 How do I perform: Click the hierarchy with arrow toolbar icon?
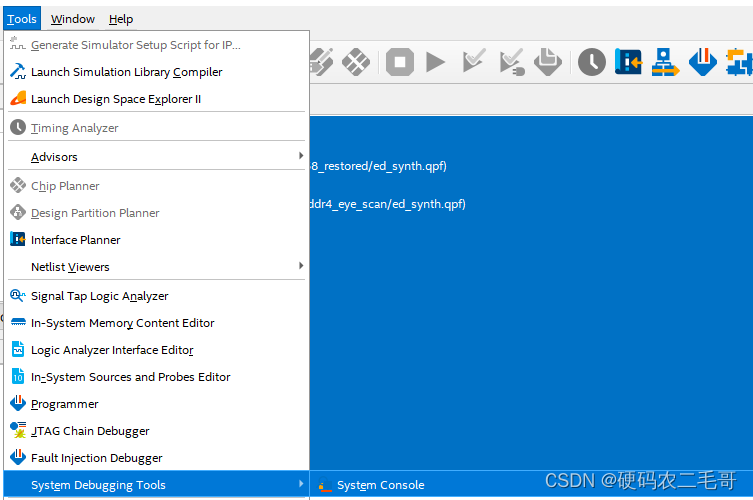click(x=665, y=62)
